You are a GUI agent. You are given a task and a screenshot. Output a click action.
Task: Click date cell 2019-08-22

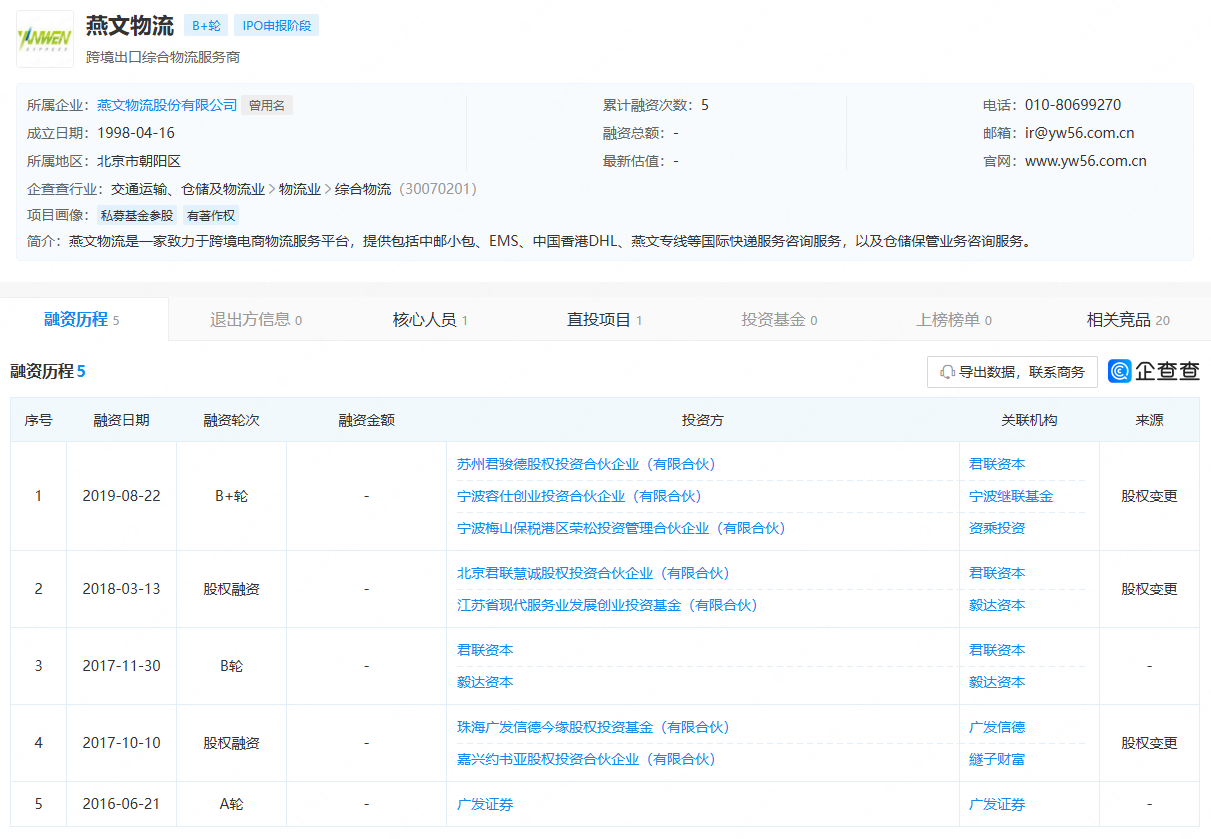[x=121, y=496]
